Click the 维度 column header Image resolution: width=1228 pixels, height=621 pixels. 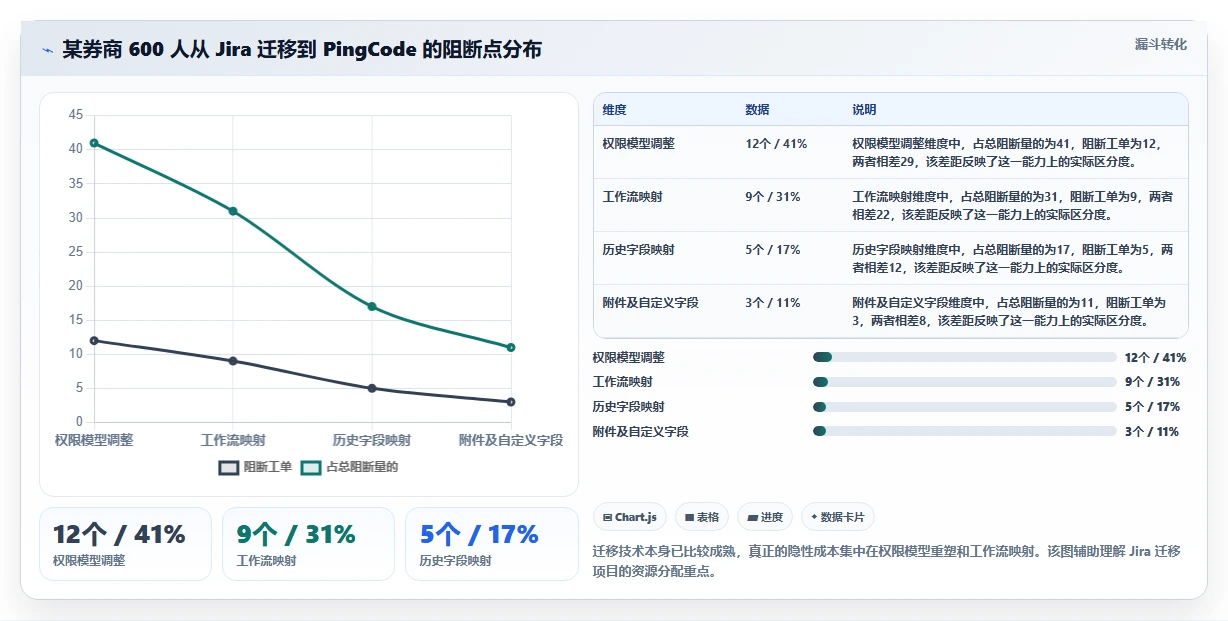(x=615, y=110)
